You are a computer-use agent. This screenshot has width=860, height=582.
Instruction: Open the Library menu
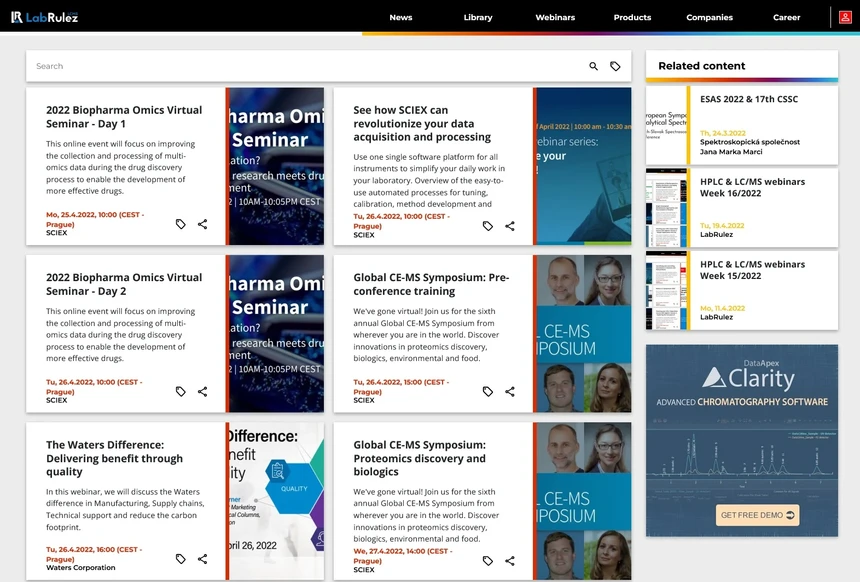coord(478,18)
